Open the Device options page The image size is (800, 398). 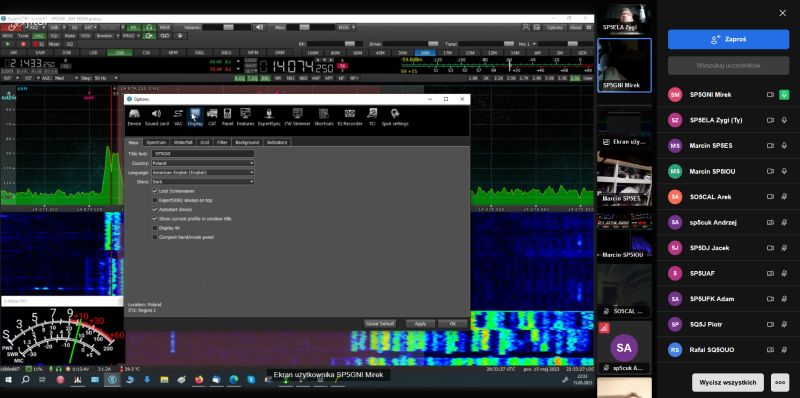pos(134,117)
